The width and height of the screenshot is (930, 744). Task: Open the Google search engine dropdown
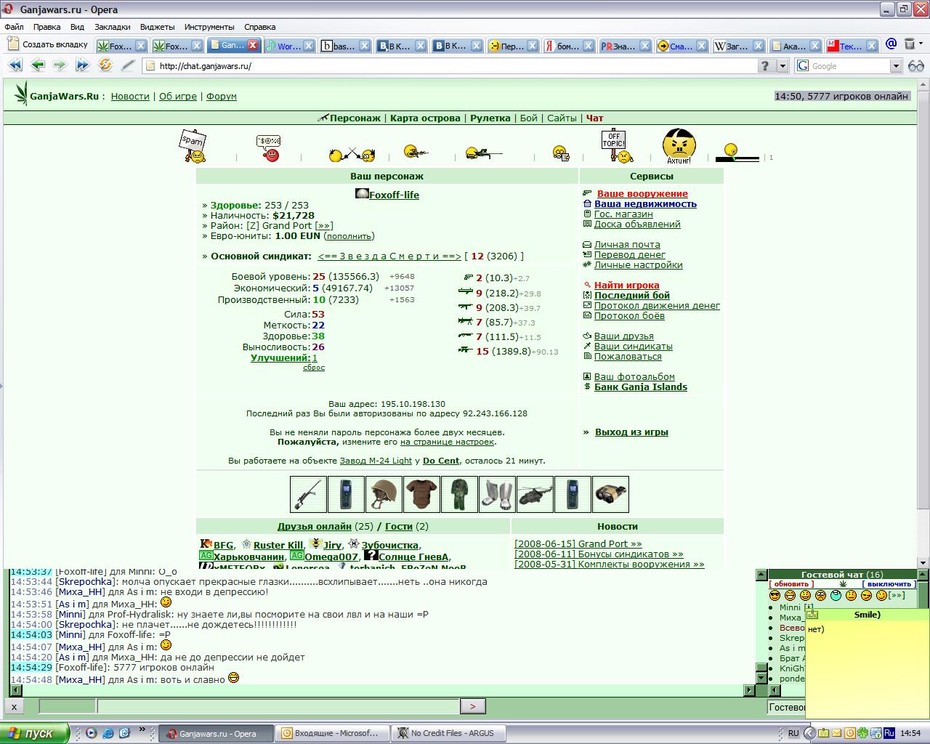click(x=896, y=66)
